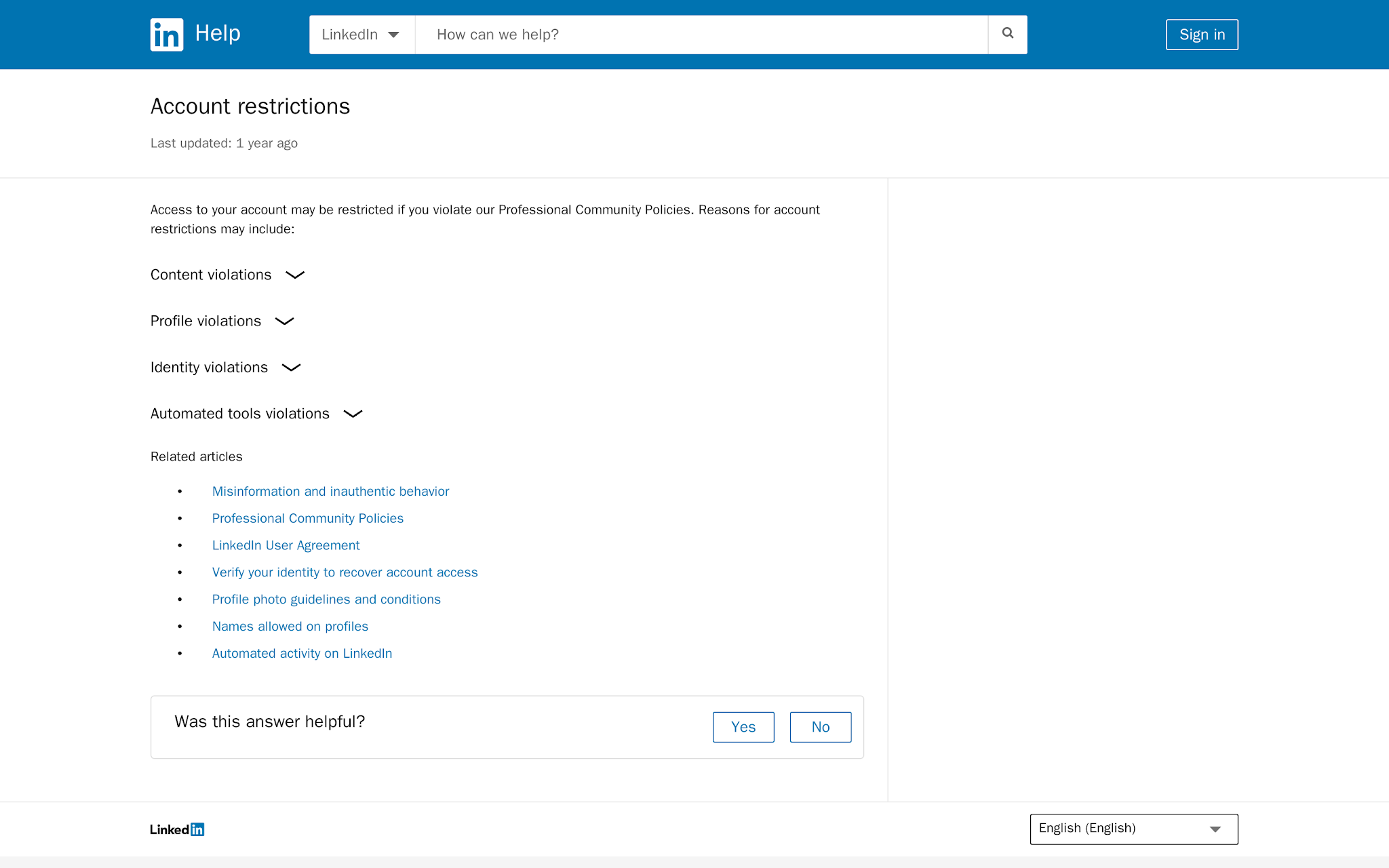Viewport: 1389px width, 868px height.
Task: Expand the Profile violations section
Action: click(222, 321)
